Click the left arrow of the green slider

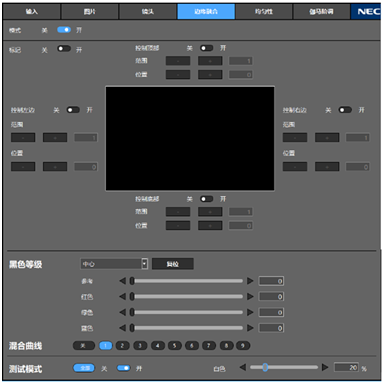(123, 312)
